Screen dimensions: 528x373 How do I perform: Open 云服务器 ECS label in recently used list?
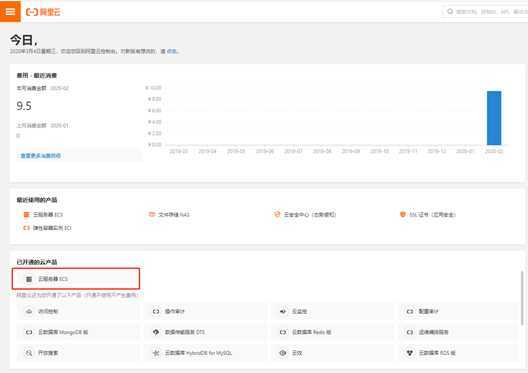[x=48, y=214]
